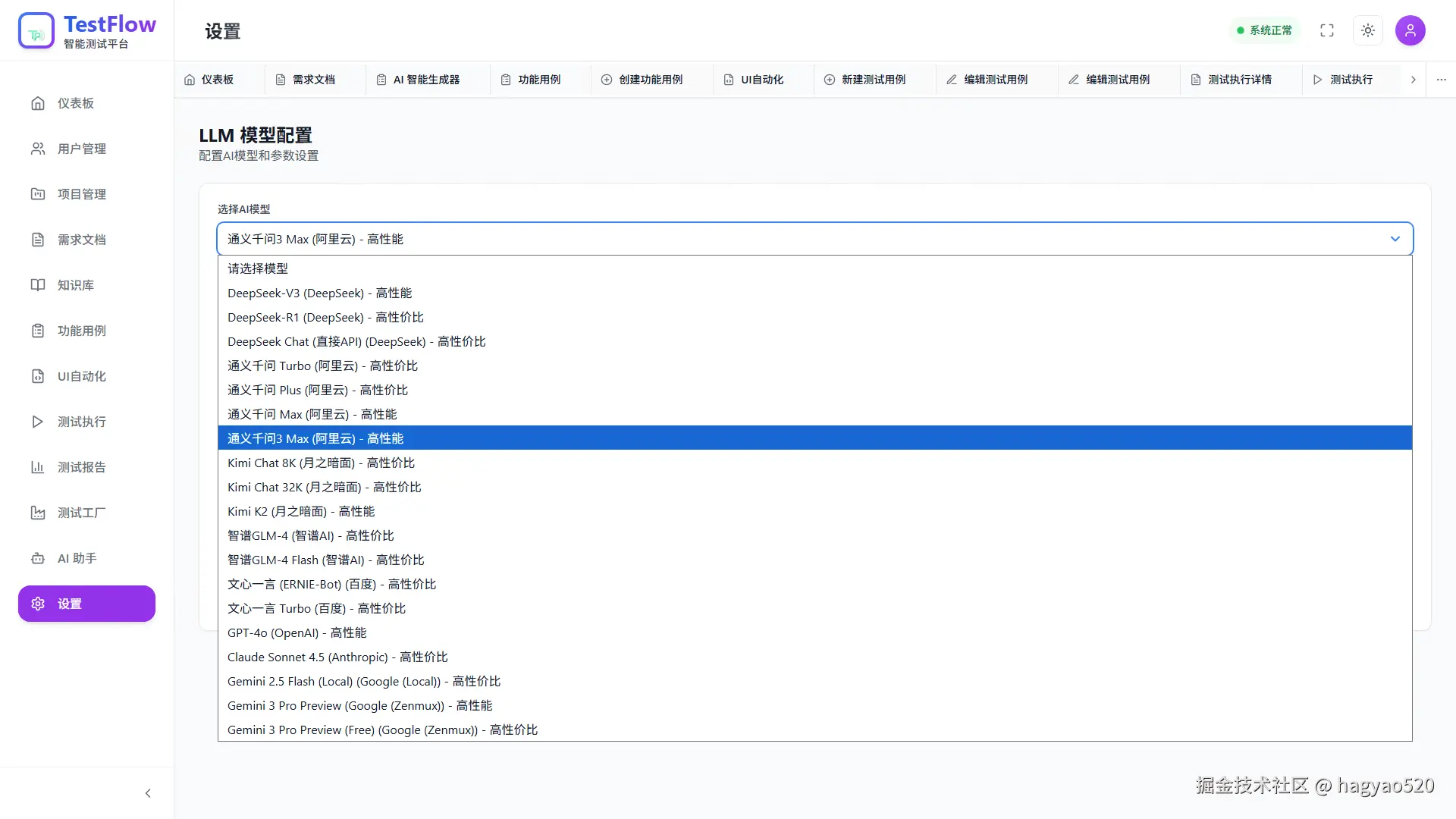Click the TestFlow logo icon
This screenshot has width=1456, height=819.
pyautogui.click(x=36, y=31)
